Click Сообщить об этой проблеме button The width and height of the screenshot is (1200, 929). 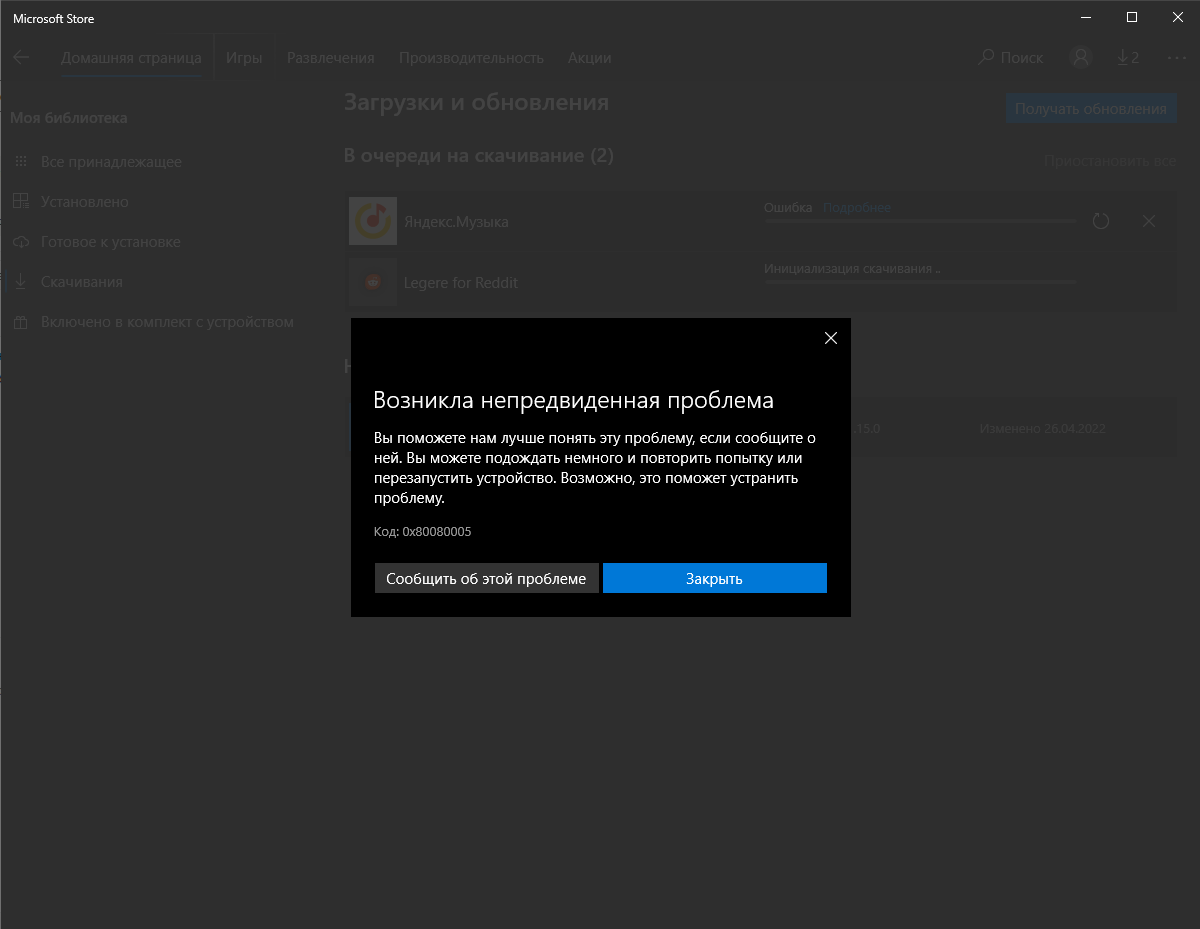tap(486, 578)
